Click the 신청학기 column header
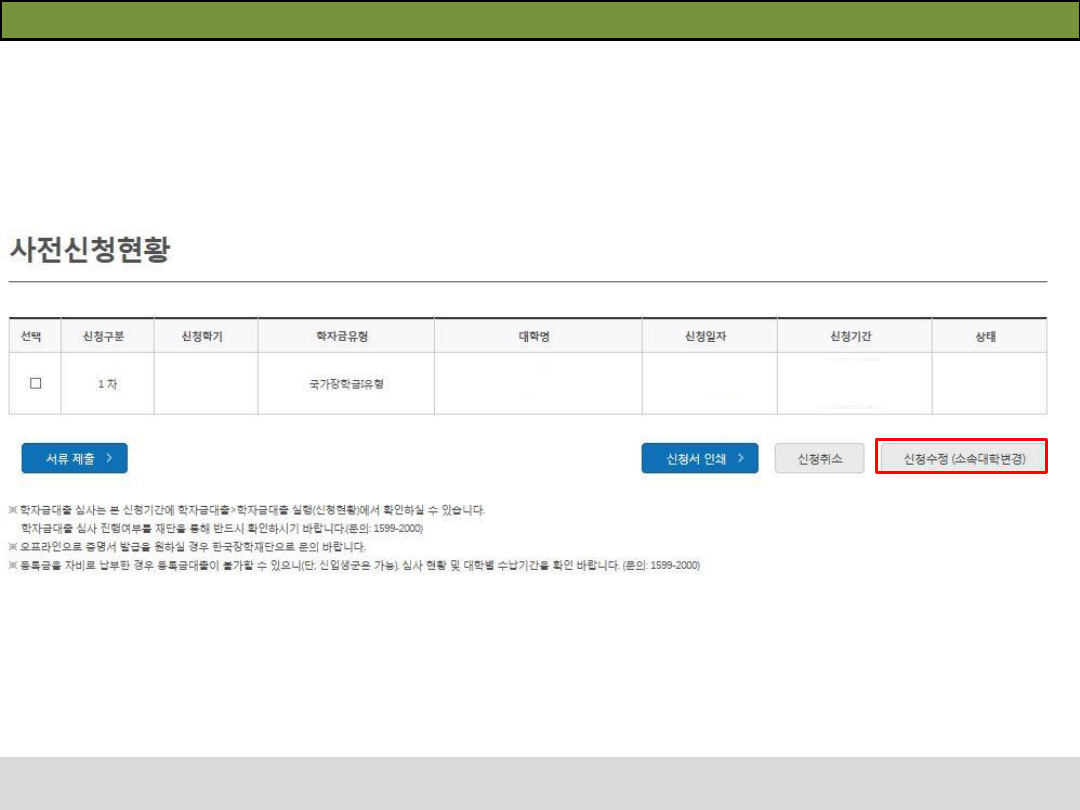Screen dimensions: 1080x810 [x=205, y=336]
